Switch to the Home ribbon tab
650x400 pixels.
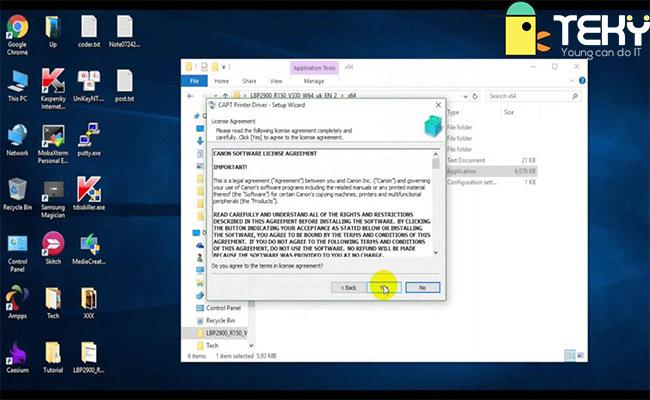coord(221,81)
